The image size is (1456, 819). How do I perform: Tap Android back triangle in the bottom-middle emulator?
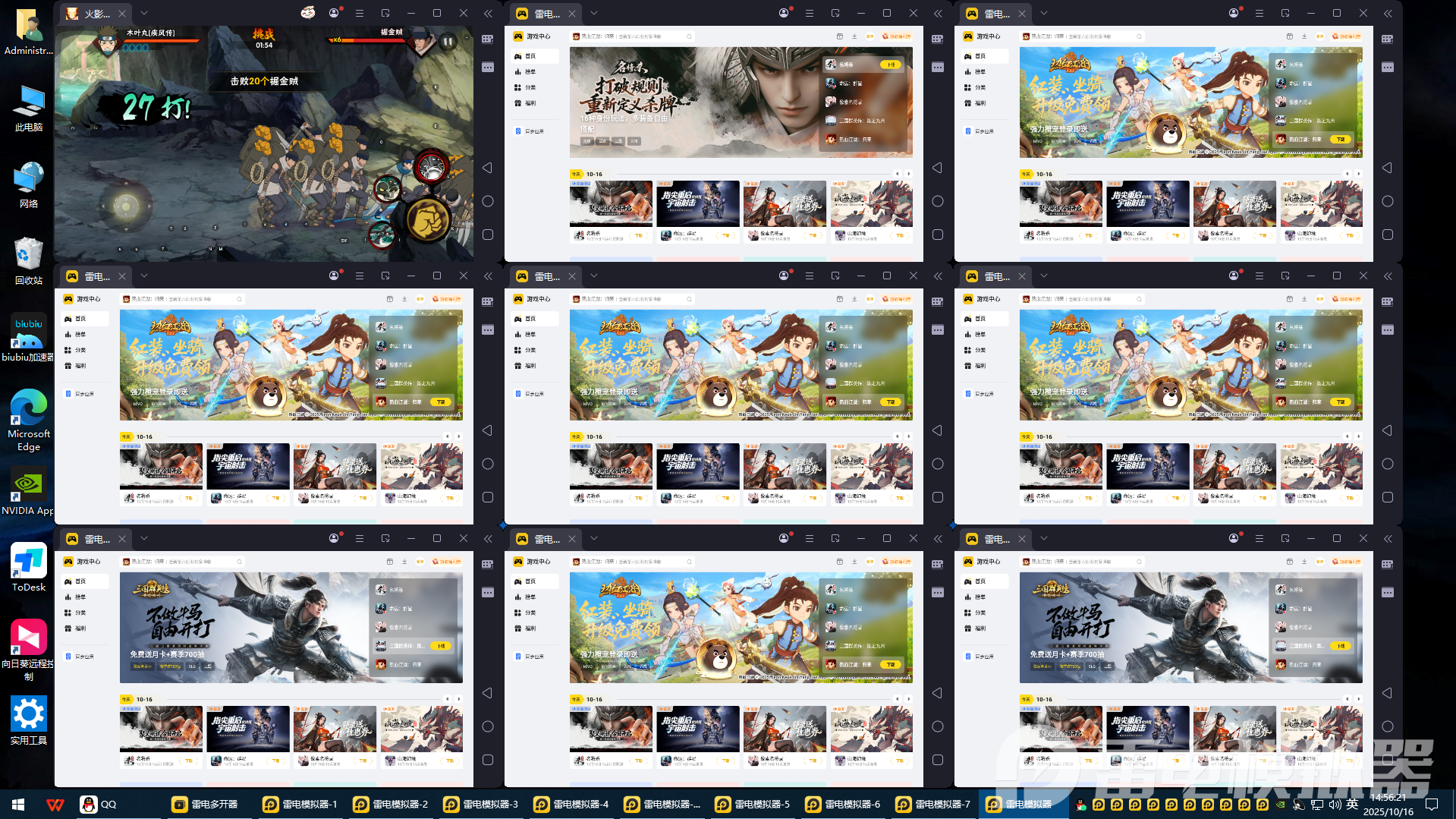(938, 693)
